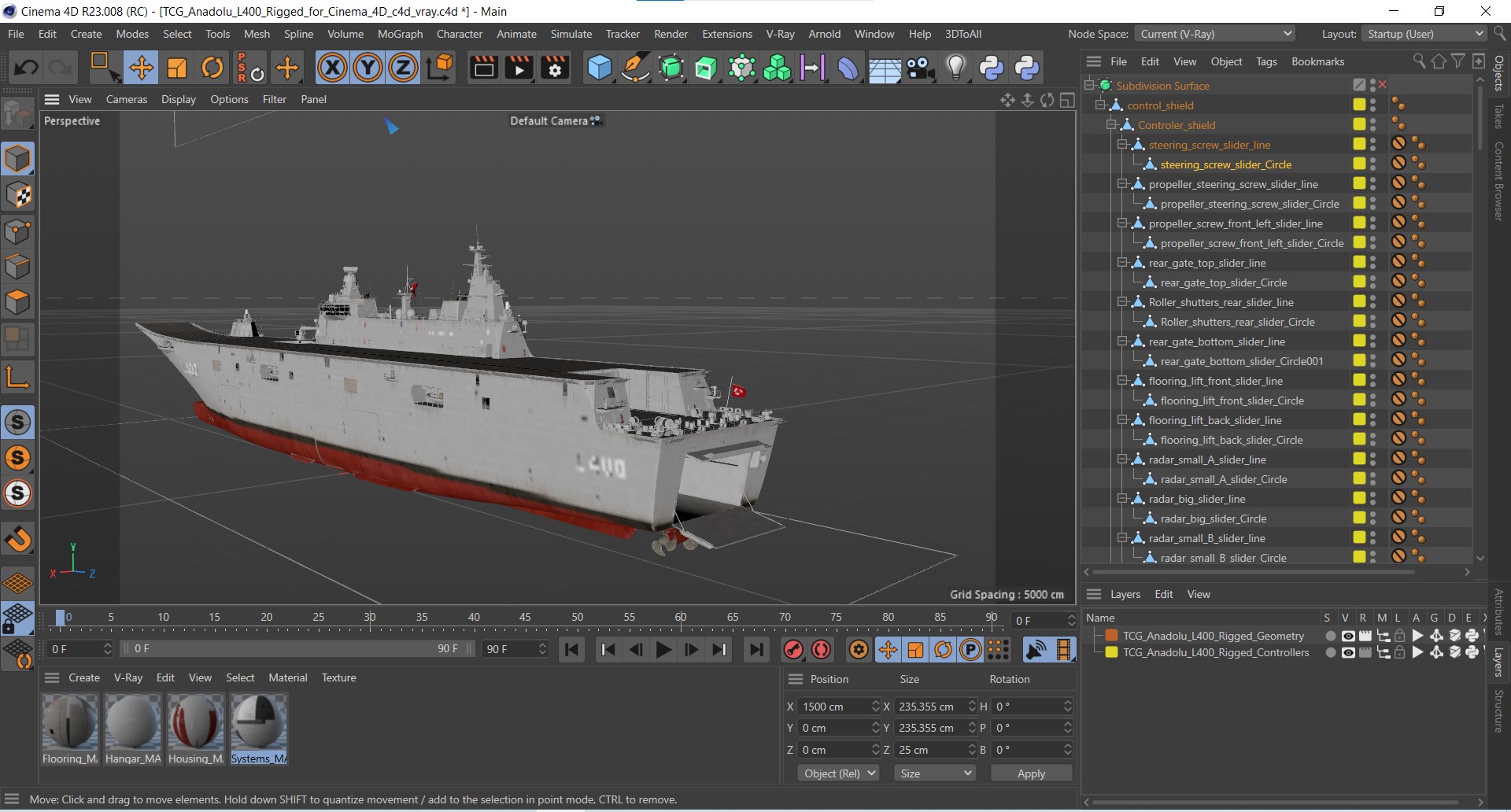Toggle Autokeying button
Screen dimensions: 1511x812
[x=822, y=649]
